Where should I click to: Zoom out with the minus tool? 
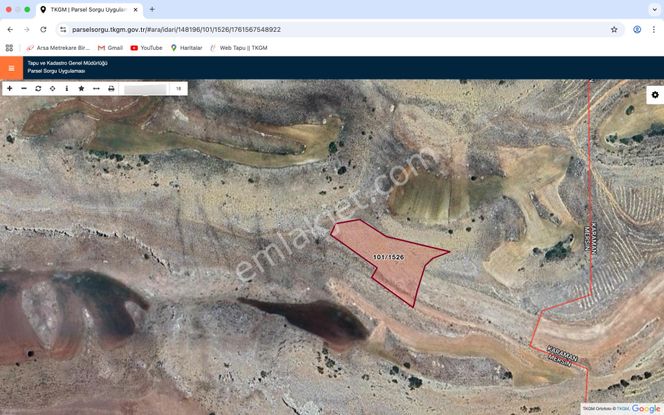coord(24,88)
